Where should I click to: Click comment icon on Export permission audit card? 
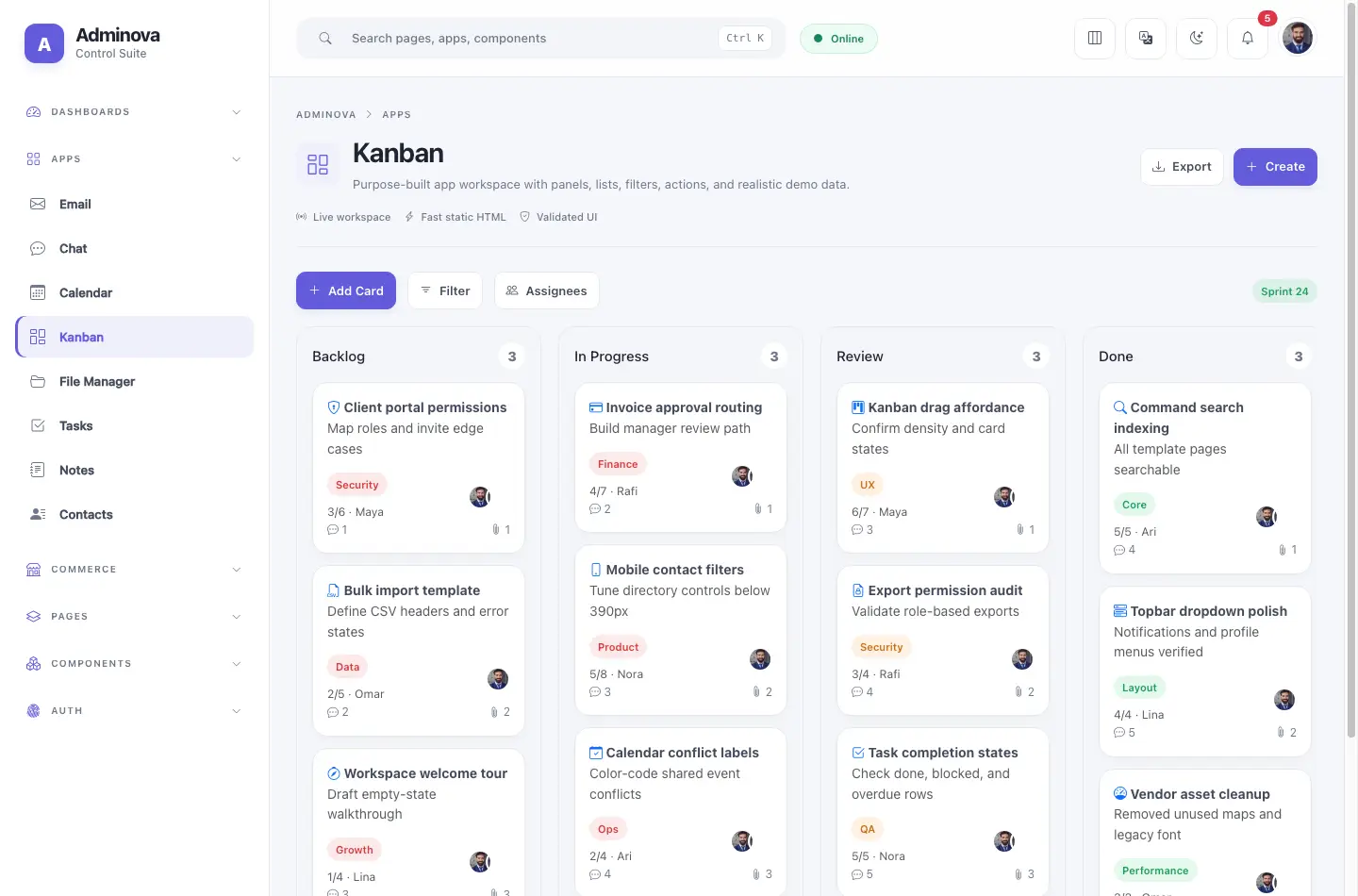click(857, 692)
